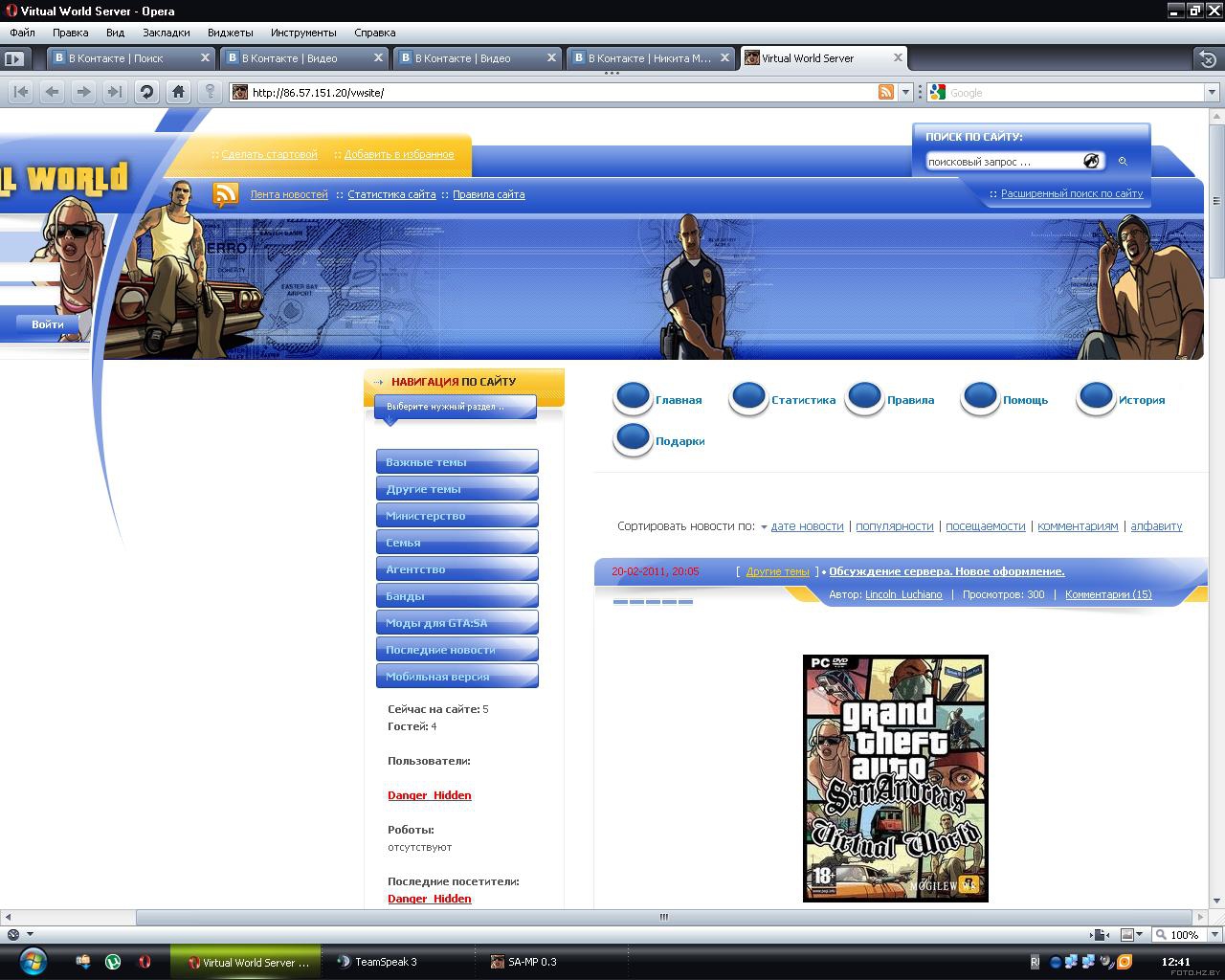Open the Важные темы sidebar section
Viewport: 1225px width, 980px height.
(457, 461)
